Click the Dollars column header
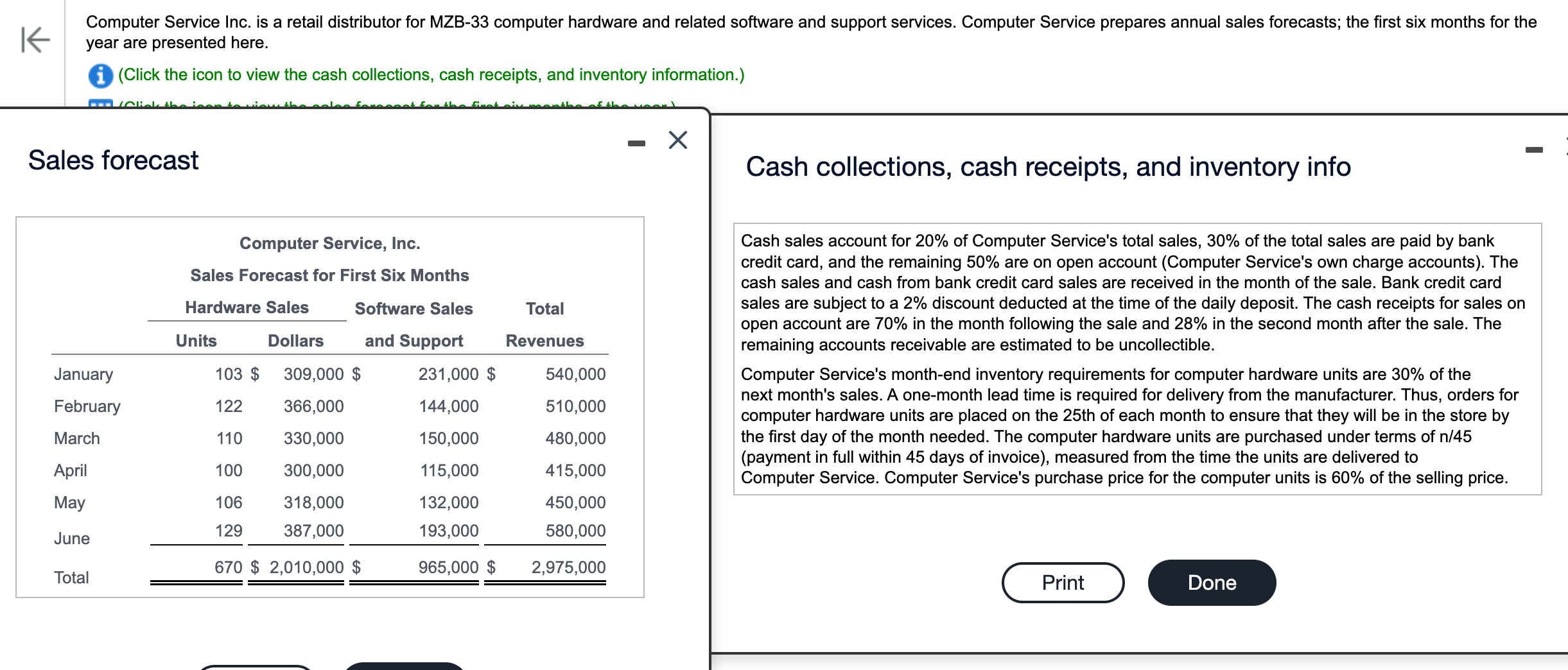The height and width of the screenshot is (670, 1568). (296, 341)
